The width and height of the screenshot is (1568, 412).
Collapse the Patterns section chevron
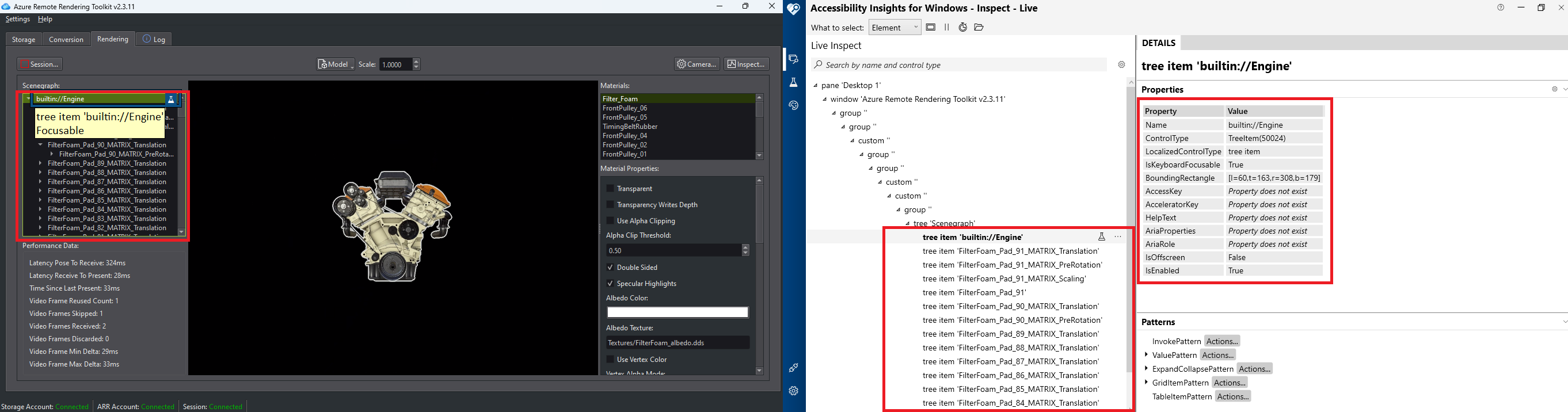pyautogui.click(x=1565, y=322)
